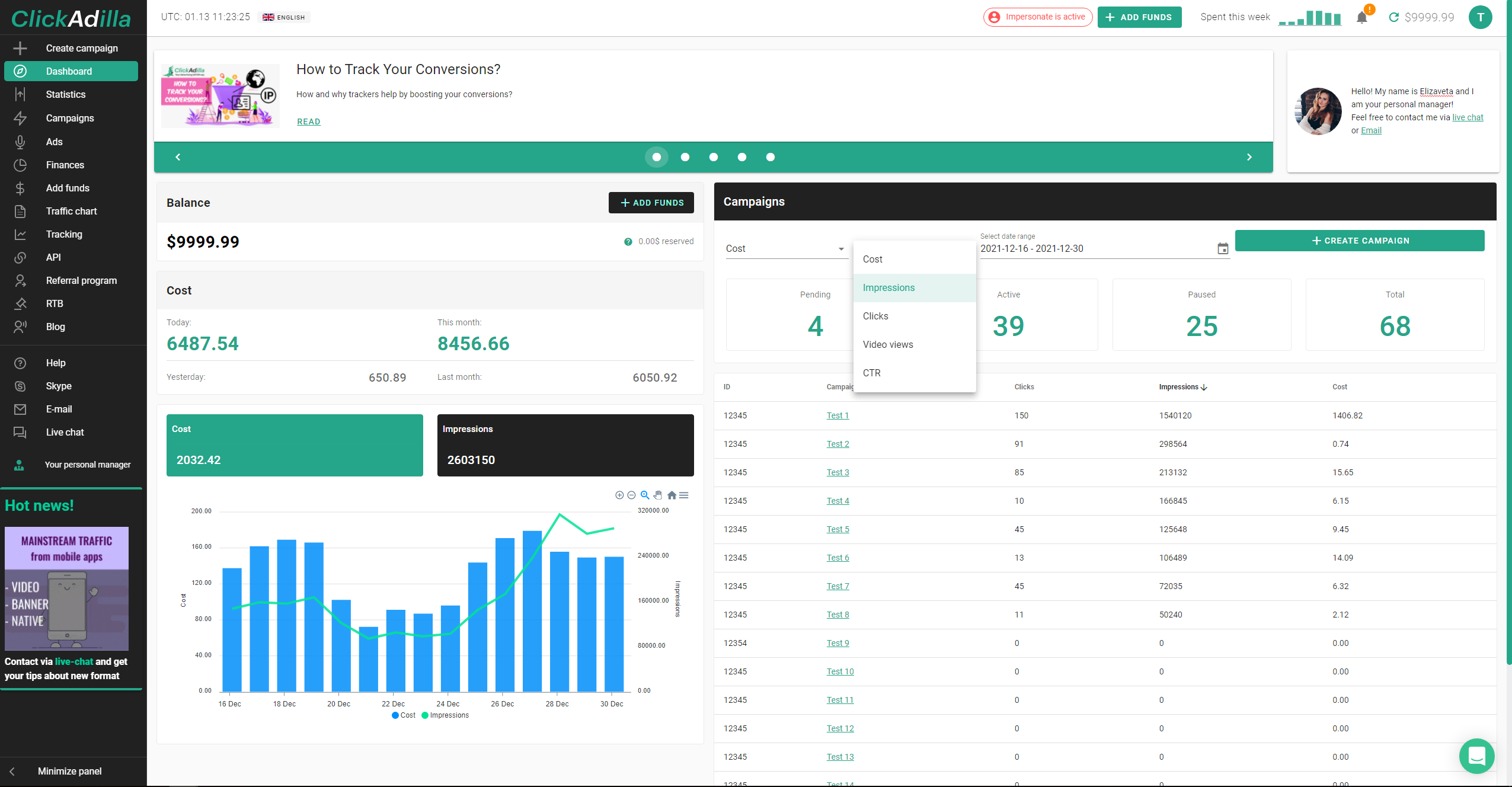This screenshot has width=1512, height=787.
Task: Click the reserved funds help icon
Action: click(628, 242)
